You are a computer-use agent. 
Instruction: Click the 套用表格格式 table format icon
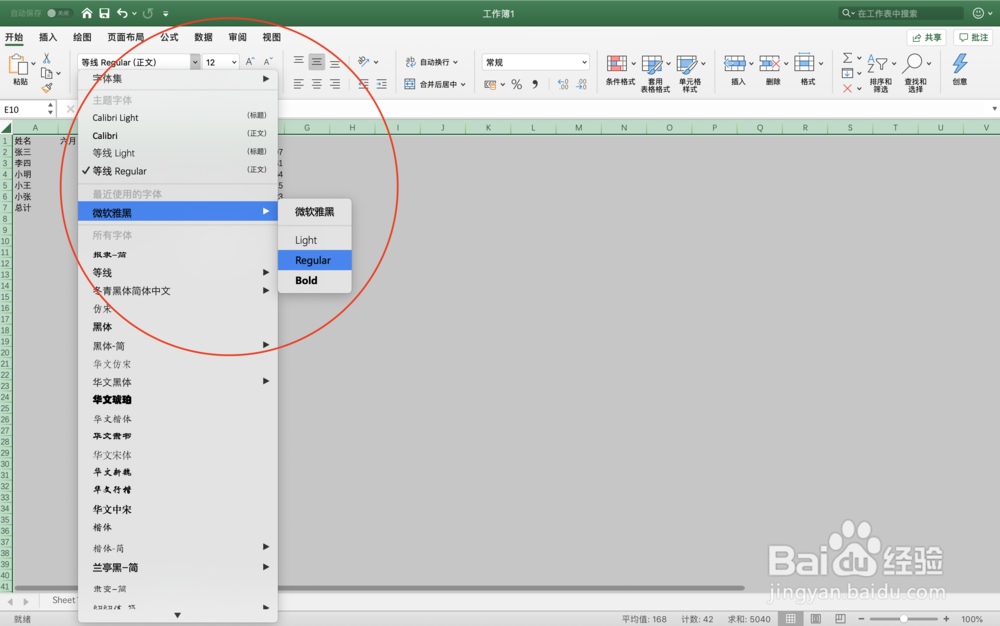[652, 64]
